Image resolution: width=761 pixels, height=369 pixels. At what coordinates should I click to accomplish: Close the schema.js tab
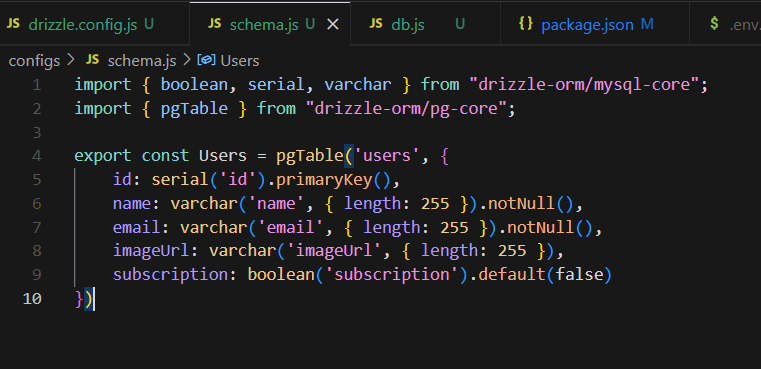(x=332, y=24)
